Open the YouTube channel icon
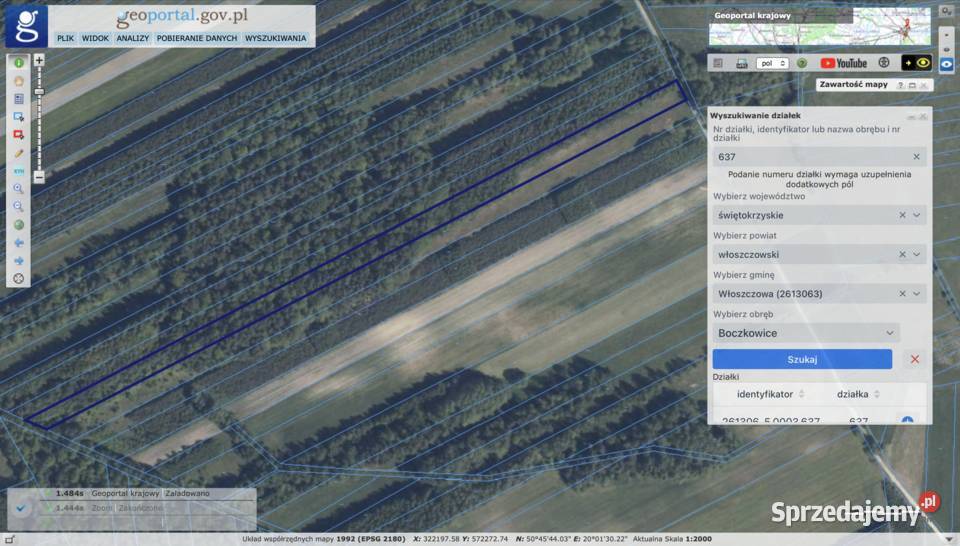Image resolution: width=960 pixels, height=546 pixels. (844, 63)
